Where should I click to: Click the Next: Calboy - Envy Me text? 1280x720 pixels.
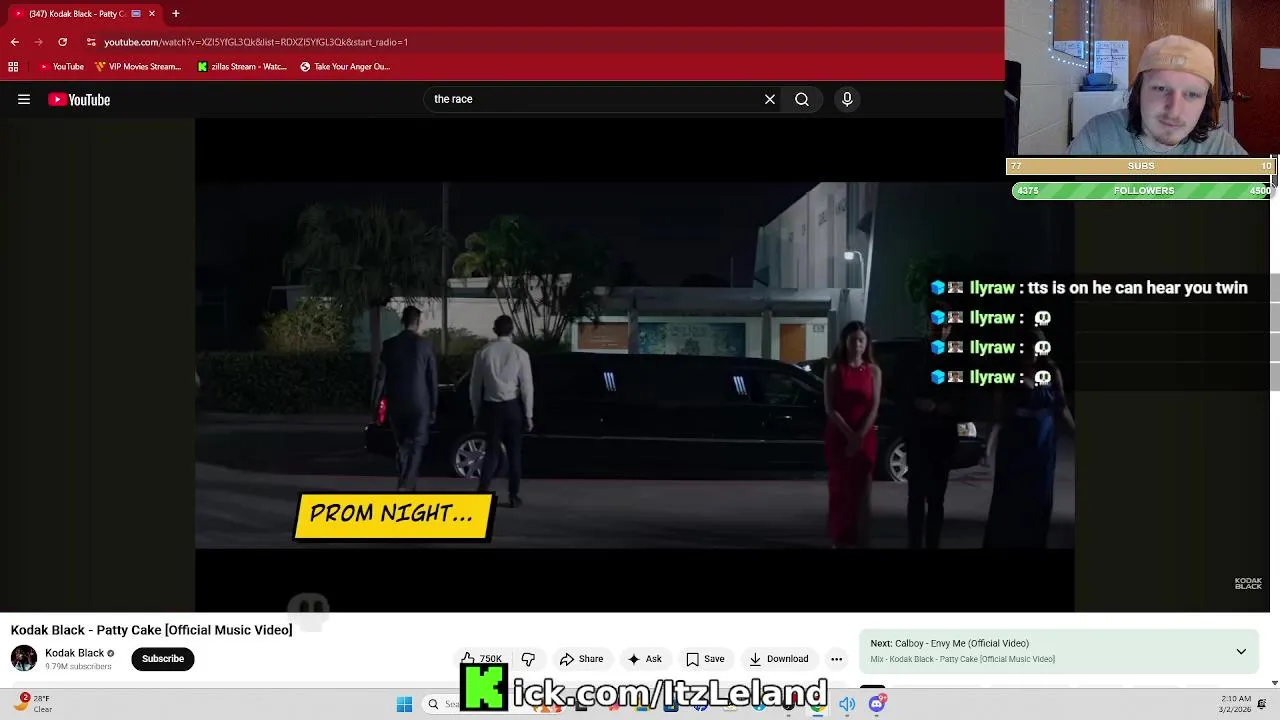[x=949, y=643]
